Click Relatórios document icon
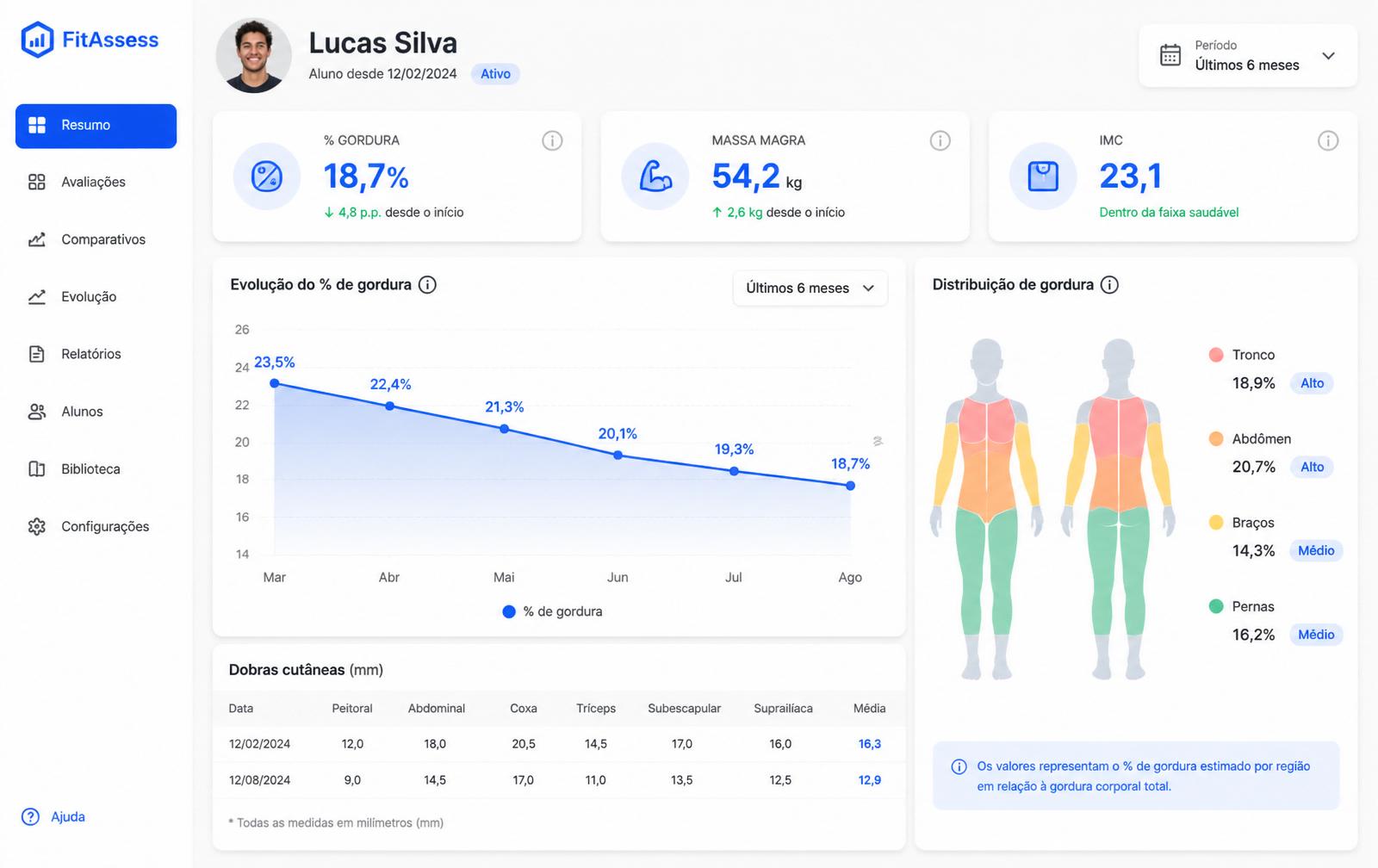 [x=37, y=354]
